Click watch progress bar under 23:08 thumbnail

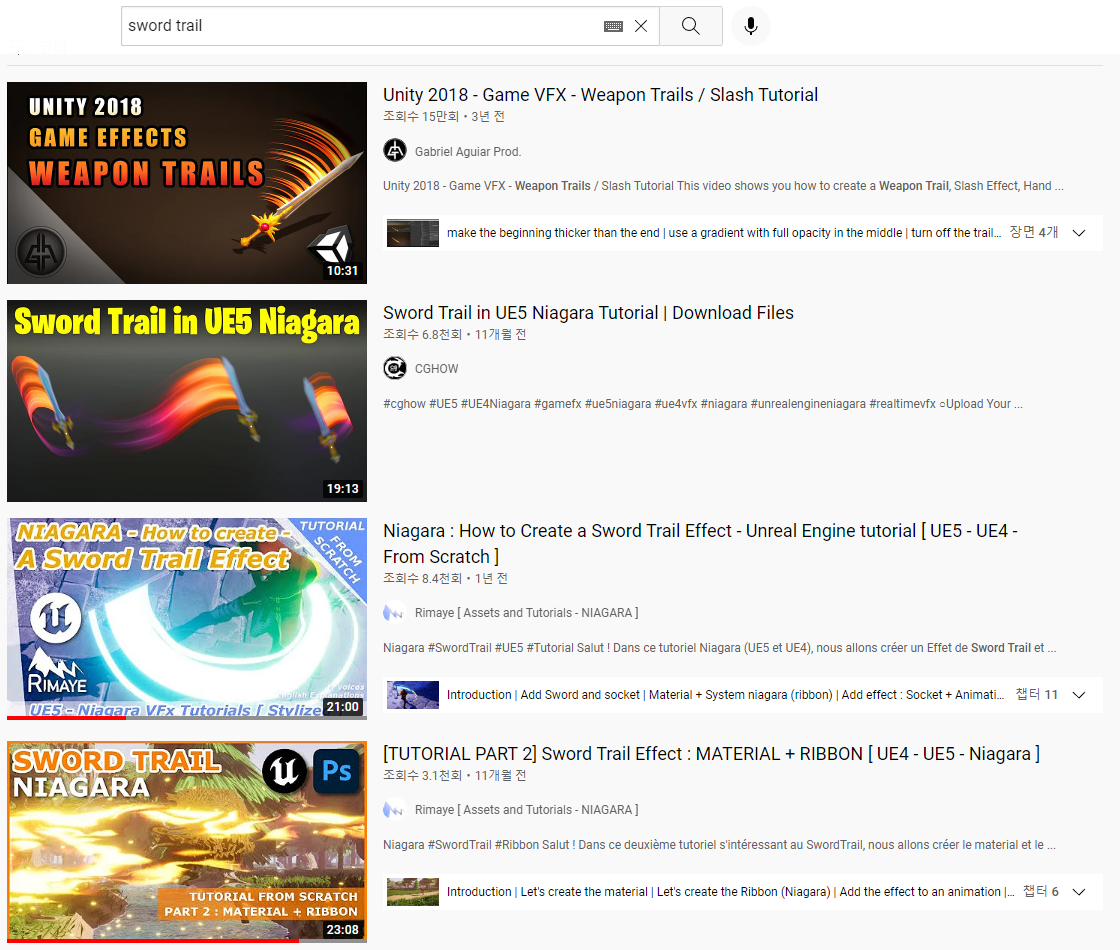(x=187, y=941)
